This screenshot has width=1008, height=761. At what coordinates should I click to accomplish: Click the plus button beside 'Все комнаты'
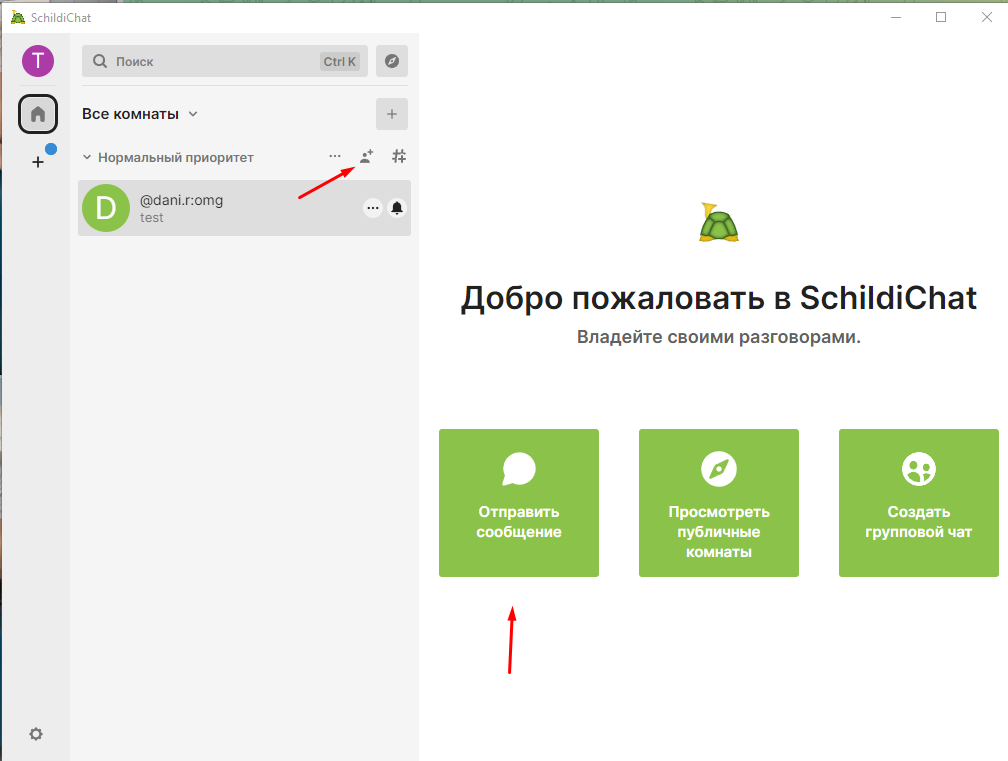click(x=392, y=114)
